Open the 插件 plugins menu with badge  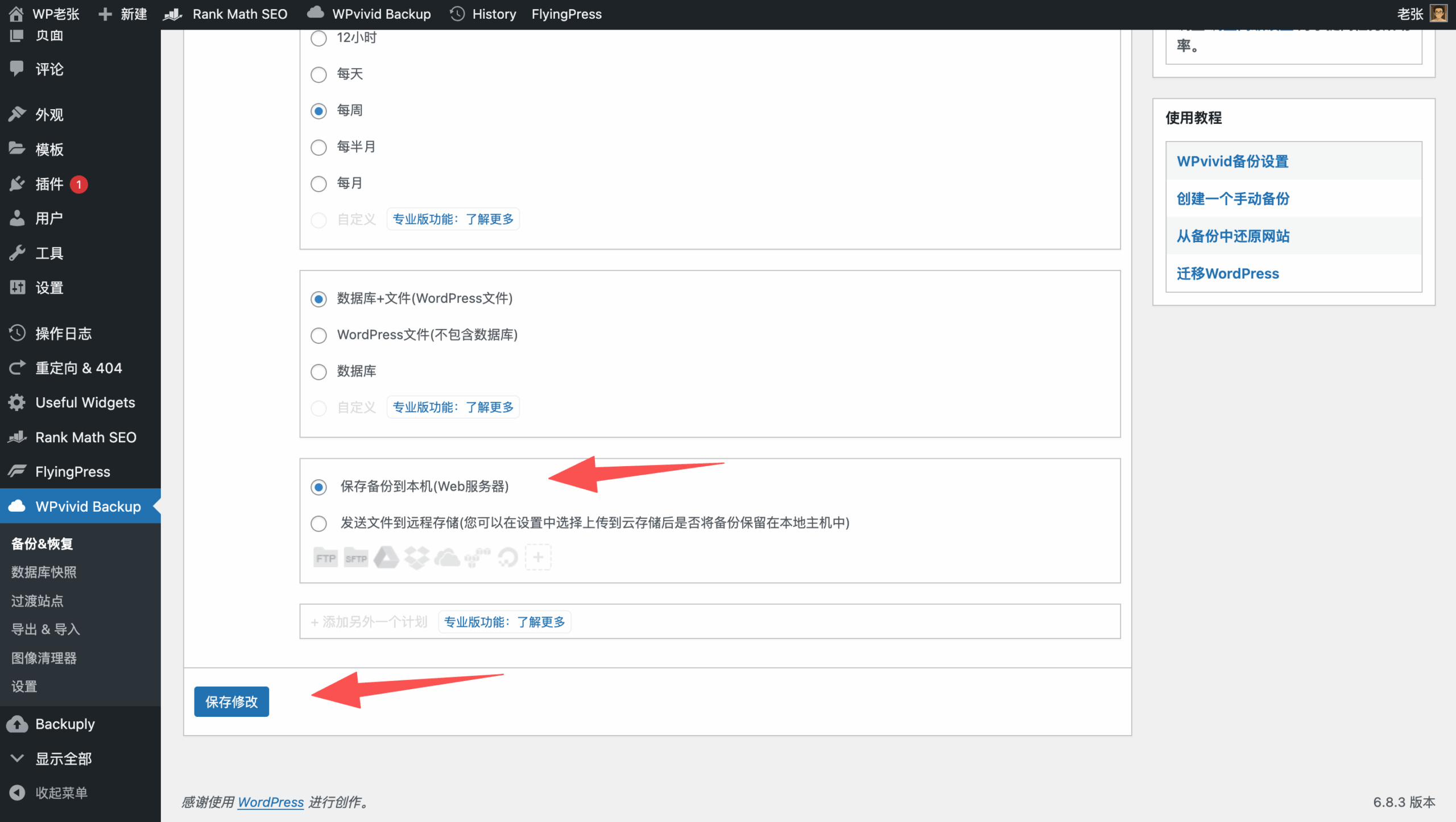click(x=49, y=184)
